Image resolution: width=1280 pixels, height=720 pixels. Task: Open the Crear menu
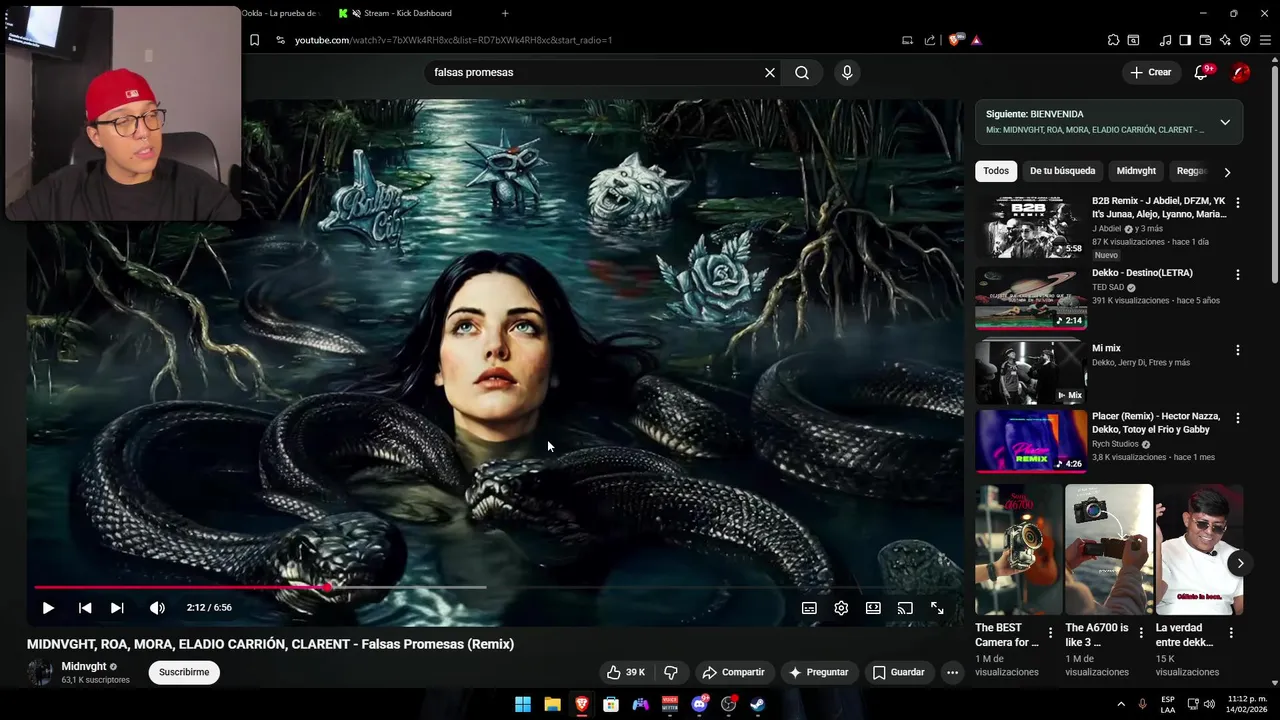point(1150,72)
